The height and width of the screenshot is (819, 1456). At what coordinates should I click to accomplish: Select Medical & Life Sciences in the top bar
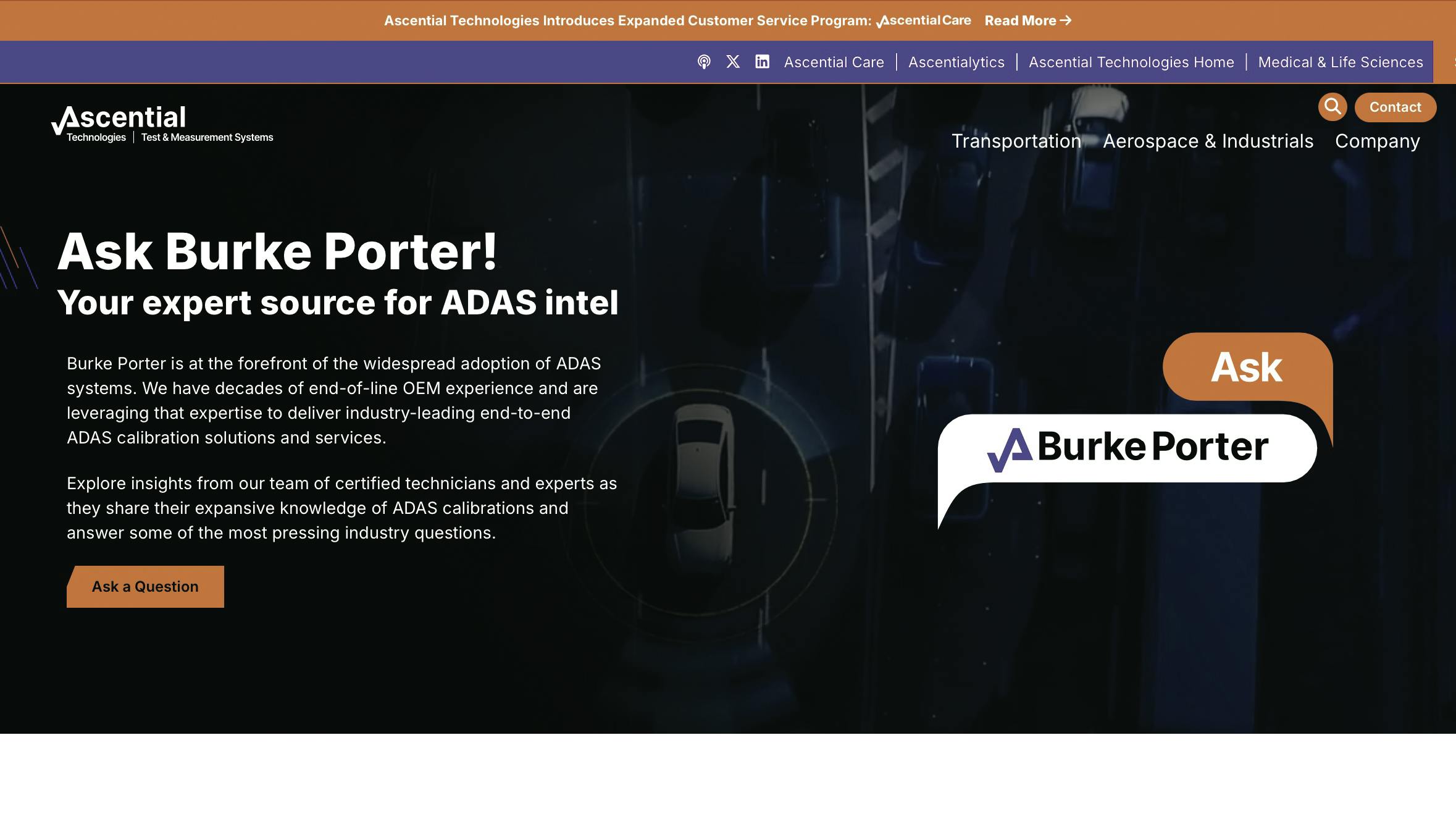coord(1341,62)
